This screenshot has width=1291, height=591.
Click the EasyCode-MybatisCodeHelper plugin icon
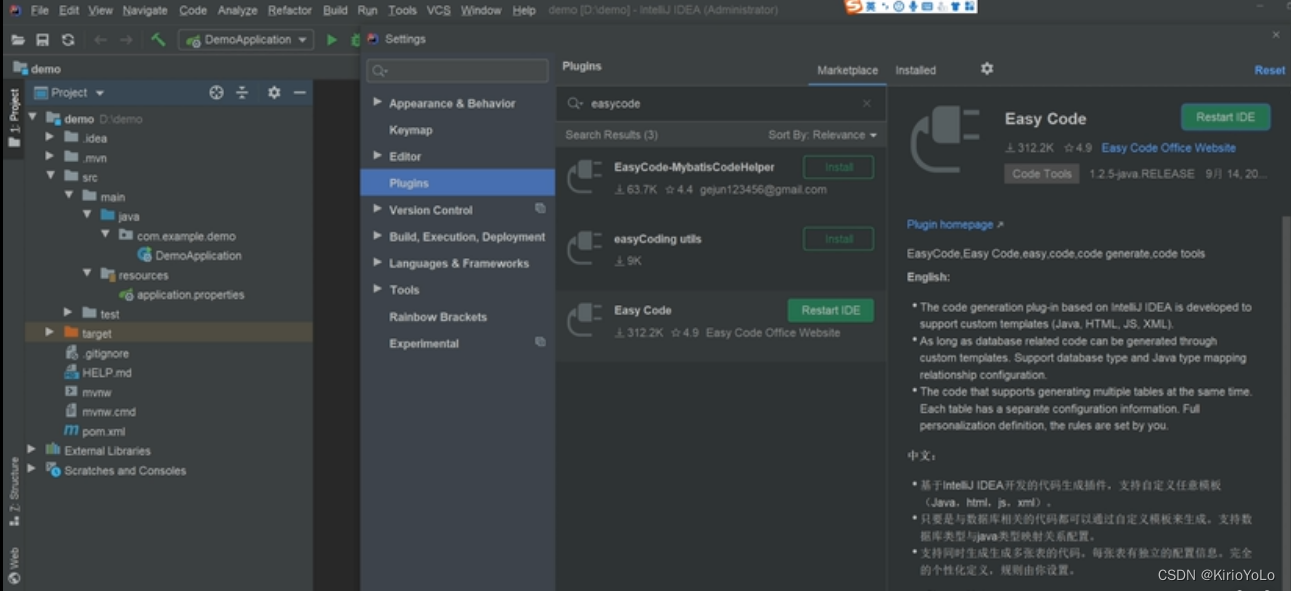coord(585,176)
